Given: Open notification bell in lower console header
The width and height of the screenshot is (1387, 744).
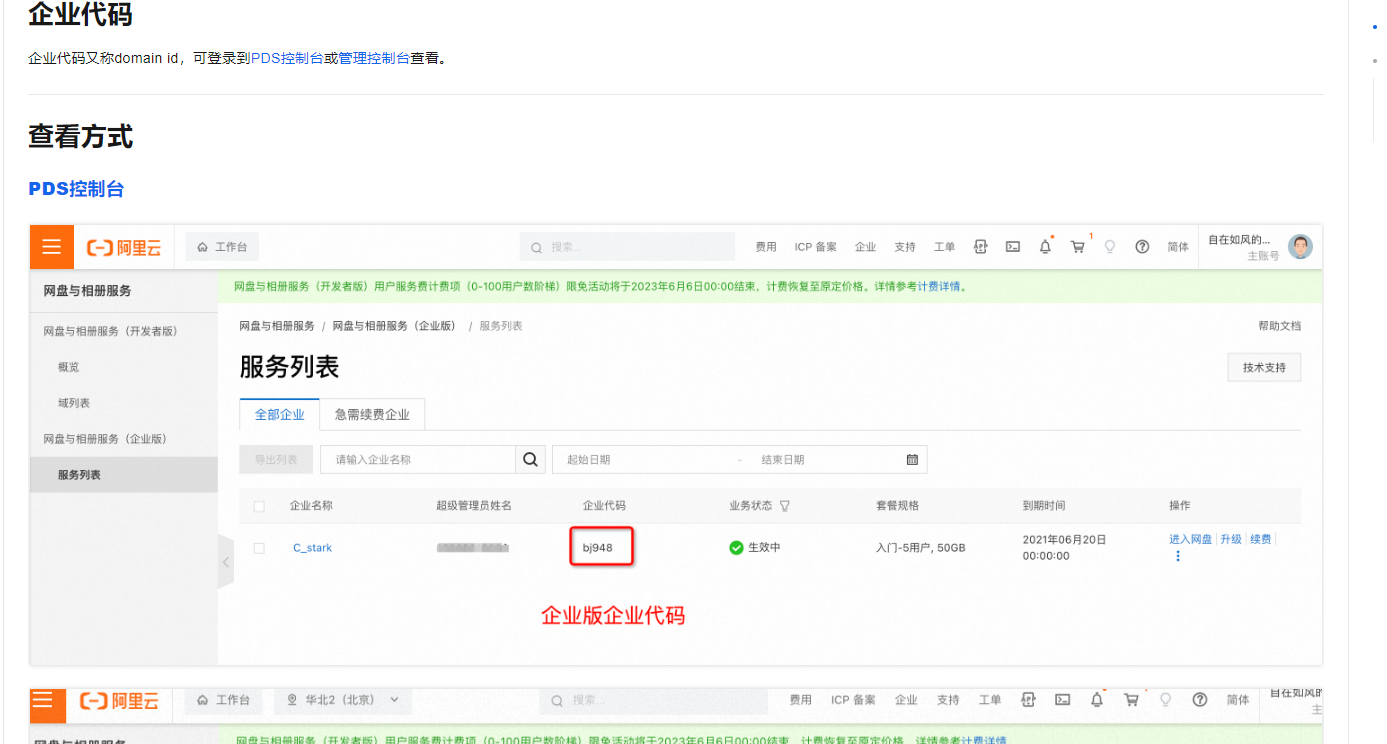Looking at the screenshot, I should pyautogui.click(x=1098, y=700).
